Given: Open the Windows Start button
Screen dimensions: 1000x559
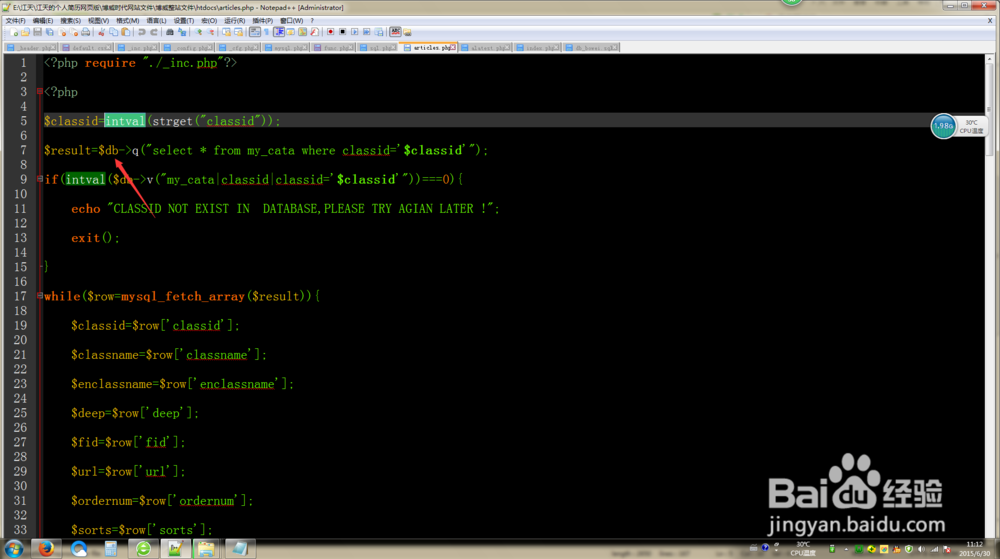Looking at the screenshot, I should click(x=13, y=548).
